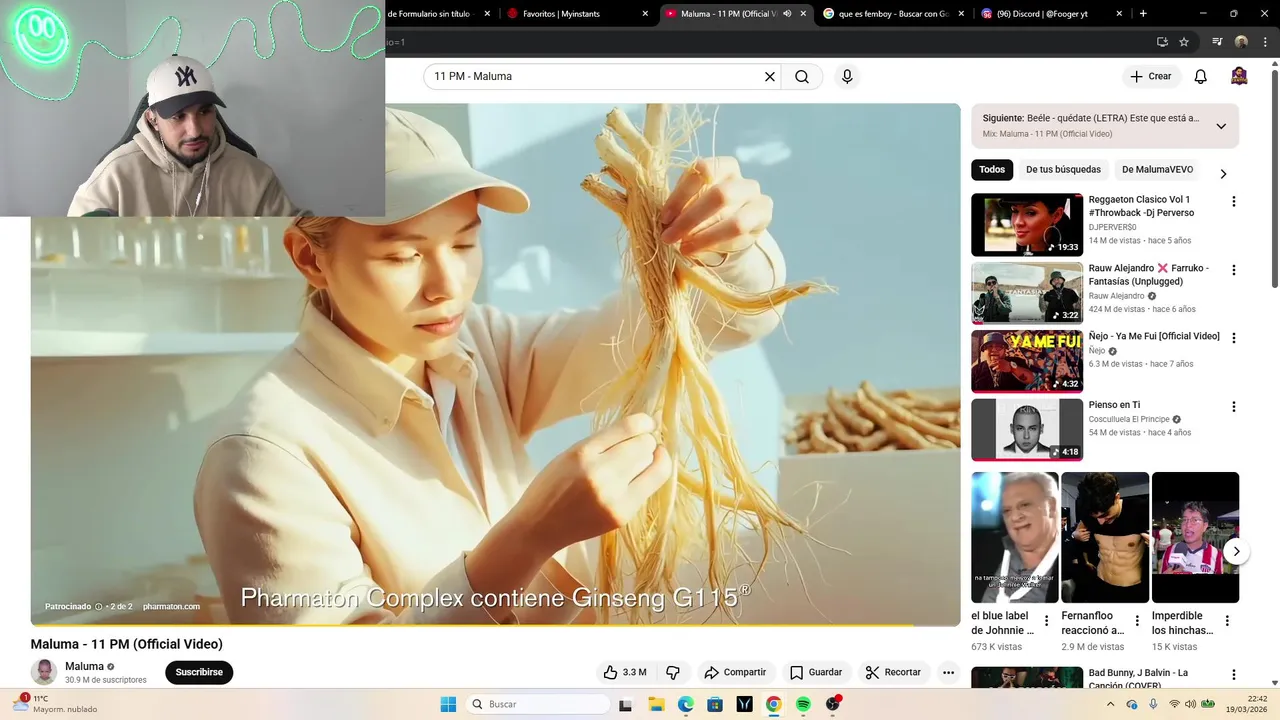Click the Windows taskbar Buscar box
Image resolution: width=1280 pixels, height=720 pixels.
[x=538, y=704]
